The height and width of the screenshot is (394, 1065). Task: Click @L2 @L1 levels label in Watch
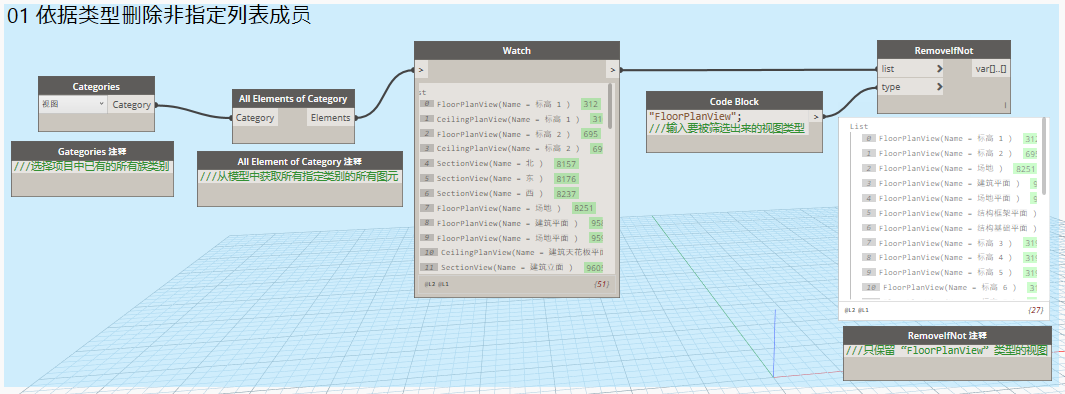pyautogui.click(x=437, y=285)
